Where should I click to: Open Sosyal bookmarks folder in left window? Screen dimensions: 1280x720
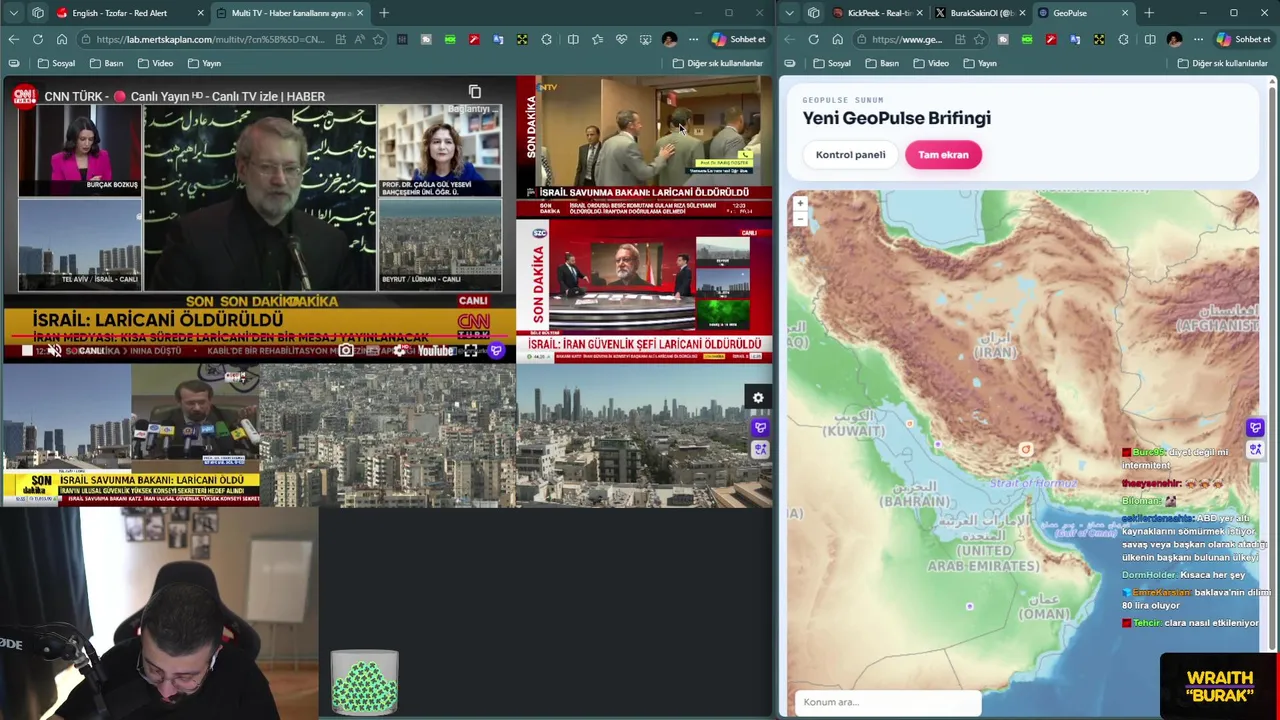(56, 63)
